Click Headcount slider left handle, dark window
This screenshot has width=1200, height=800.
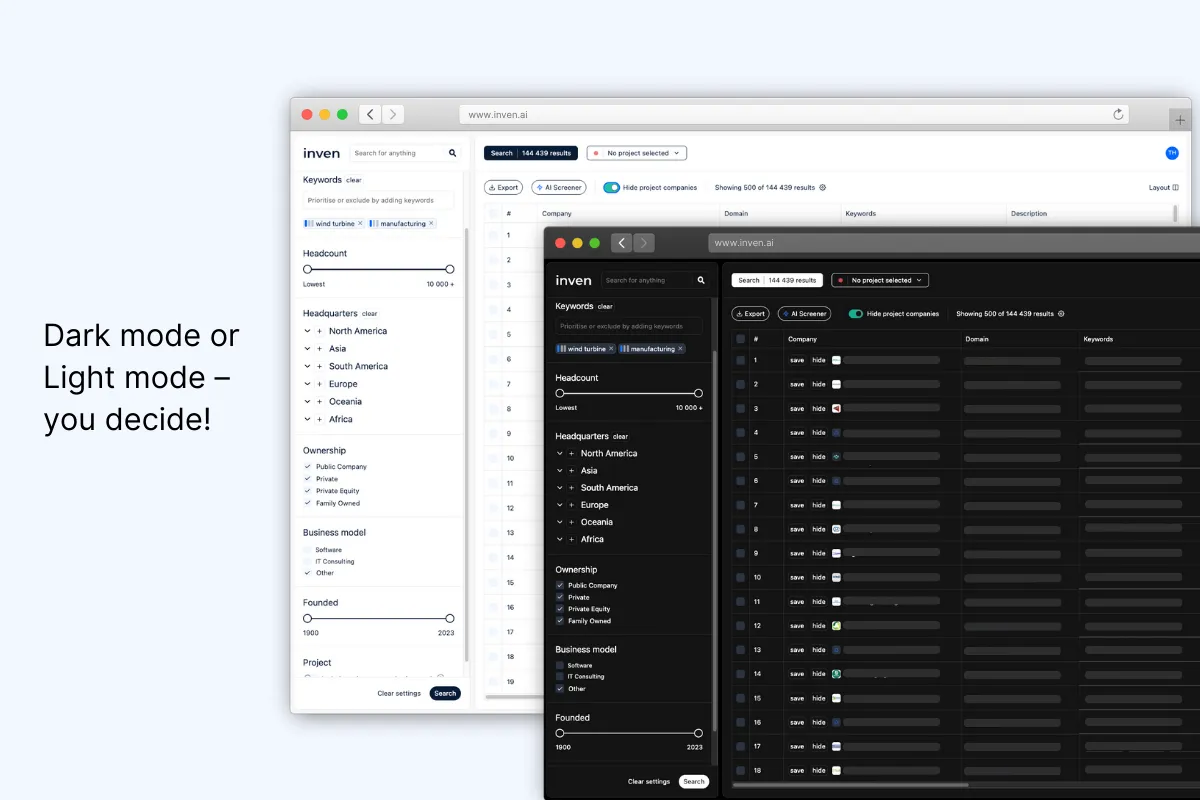coord(560,394)
